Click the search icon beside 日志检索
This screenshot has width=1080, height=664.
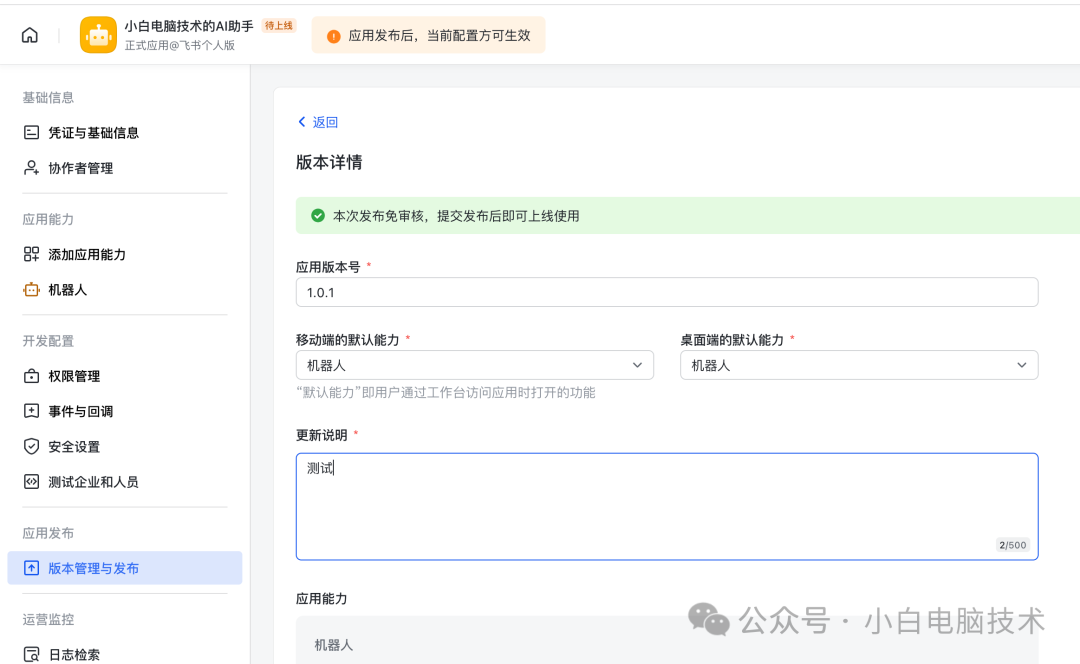[31, 654]
